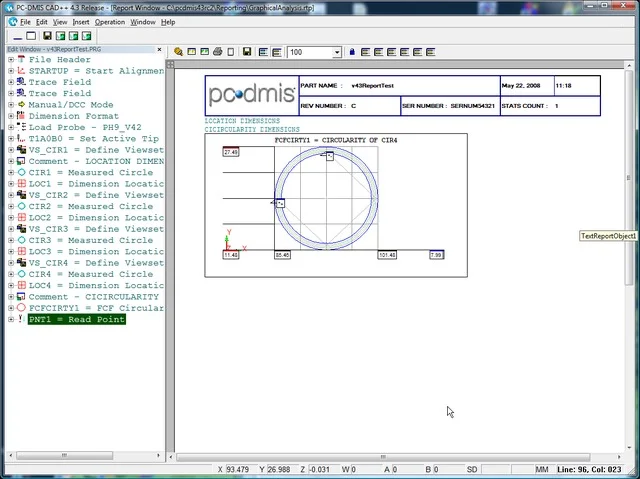Select the CIR1 measured circle icon
The width and height of the screenshot is (640, 479).
click(x=21, y=173)
